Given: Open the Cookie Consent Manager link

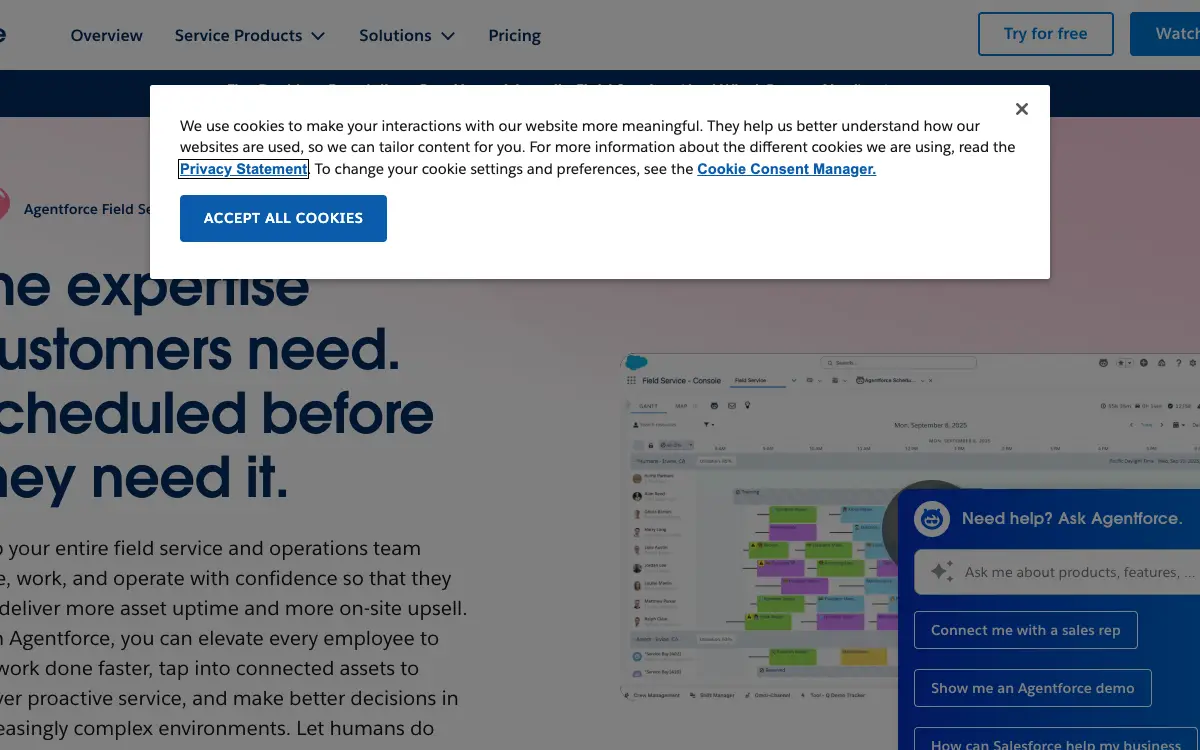Looking at the screenshot, I should [786, 169].
